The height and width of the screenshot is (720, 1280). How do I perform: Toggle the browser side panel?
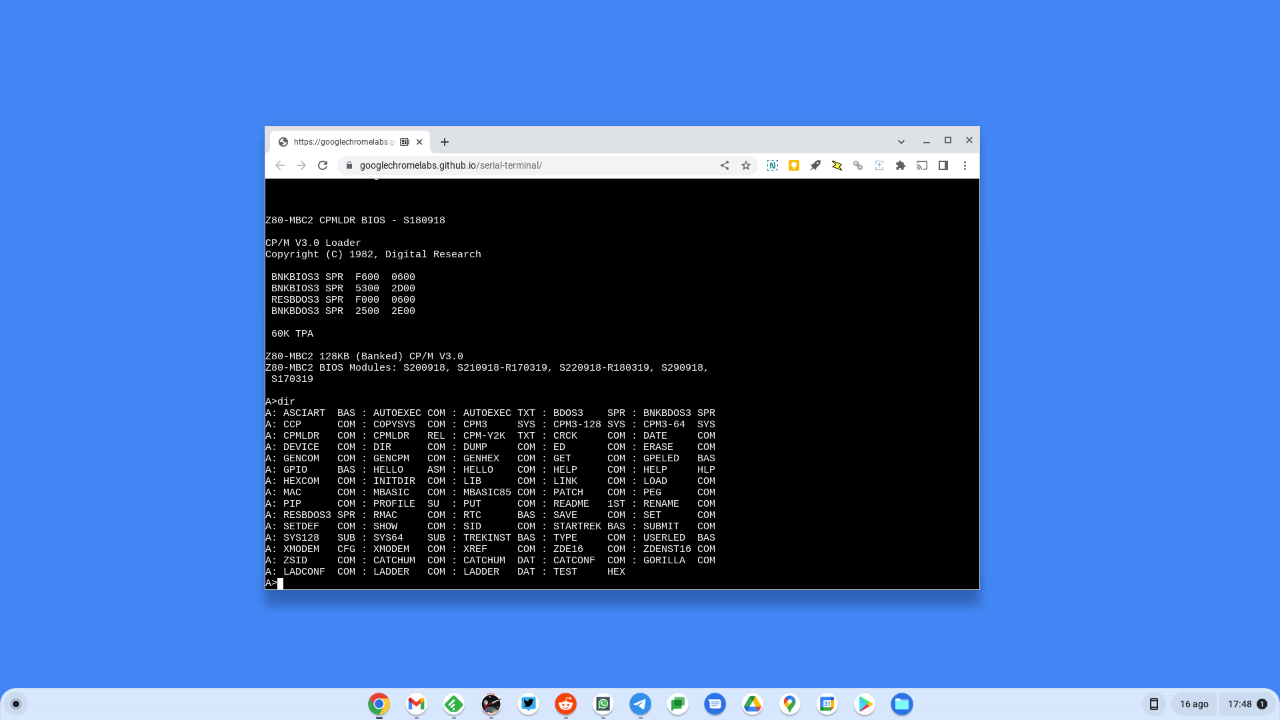[x=943, y=166]
